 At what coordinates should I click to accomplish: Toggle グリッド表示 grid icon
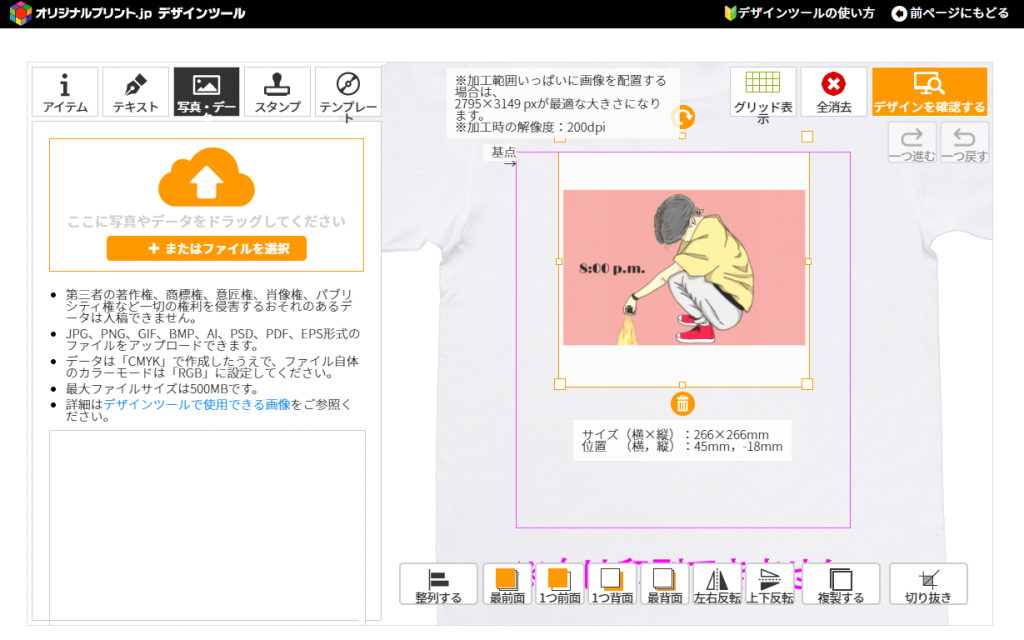point(763,92)
